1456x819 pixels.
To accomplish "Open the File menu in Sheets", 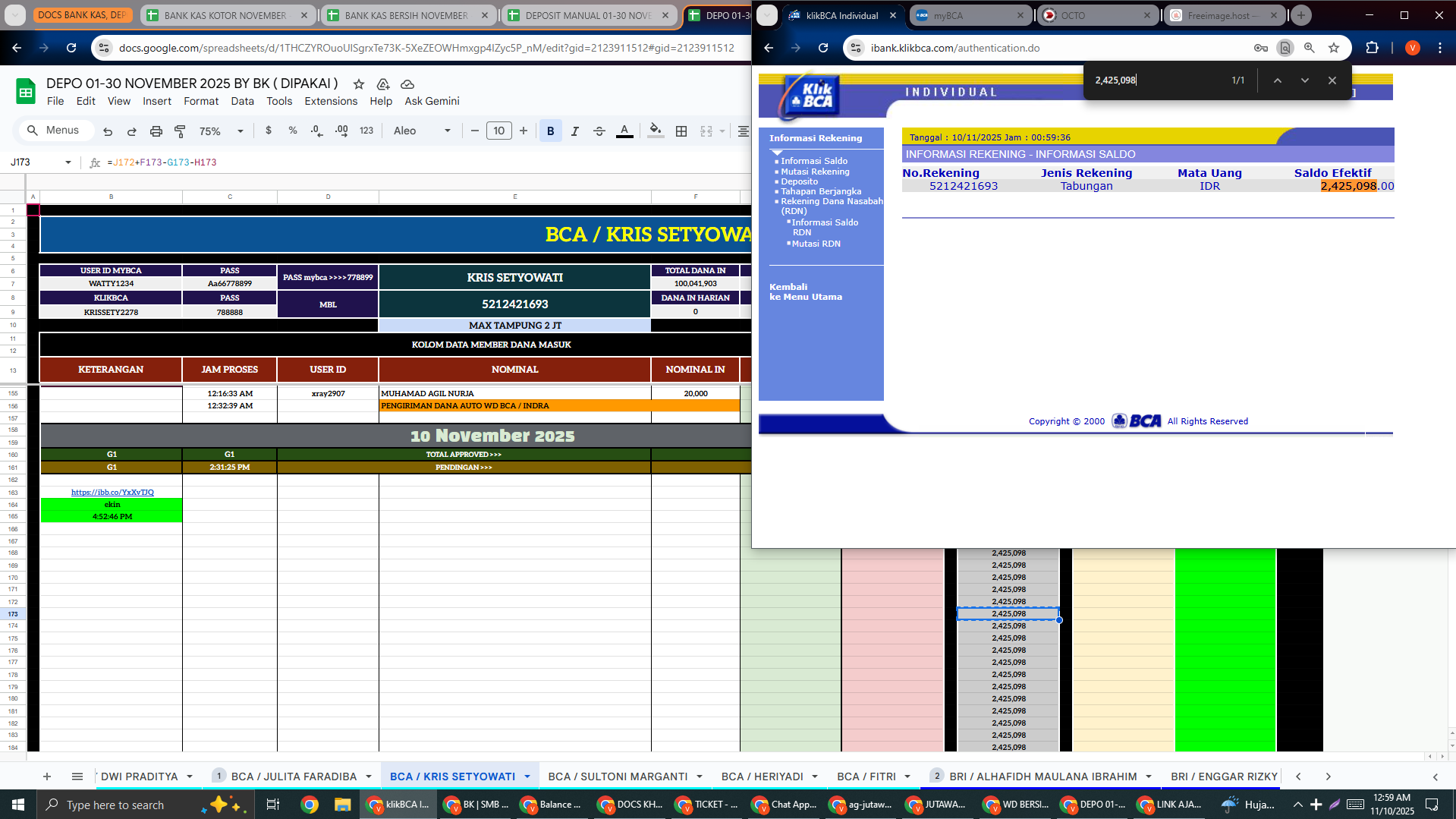I will [x=55, y=101].
